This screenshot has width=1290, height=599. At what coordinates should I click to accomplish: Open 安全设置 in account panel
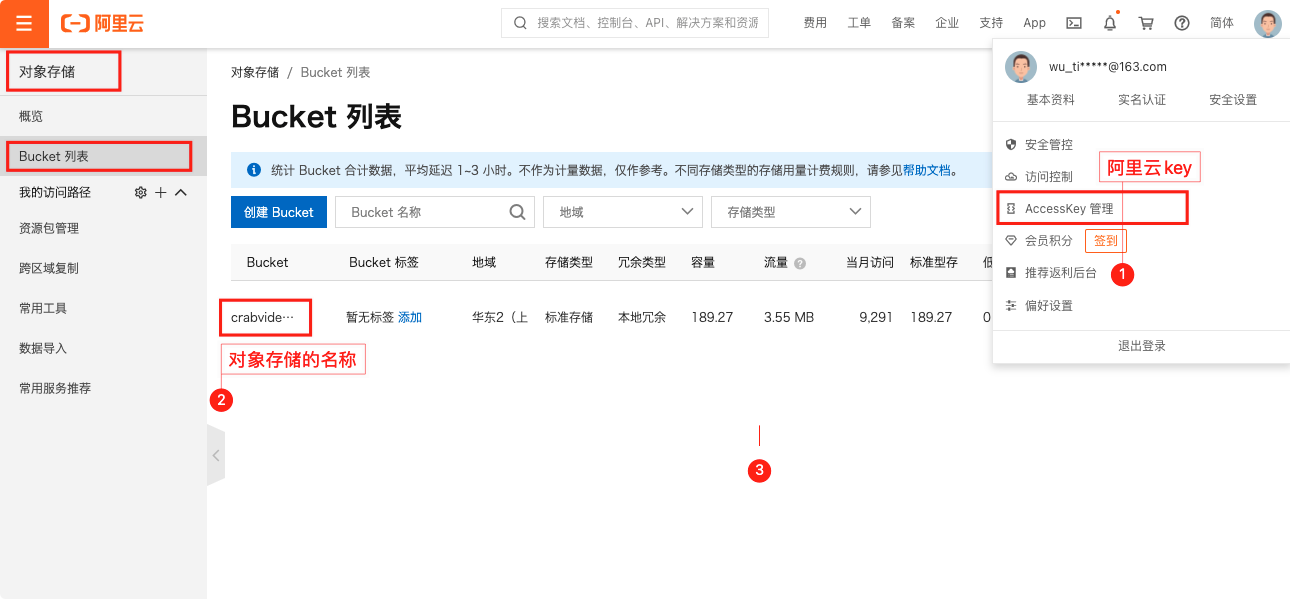pyautogui.click(x=1233, y=100)
